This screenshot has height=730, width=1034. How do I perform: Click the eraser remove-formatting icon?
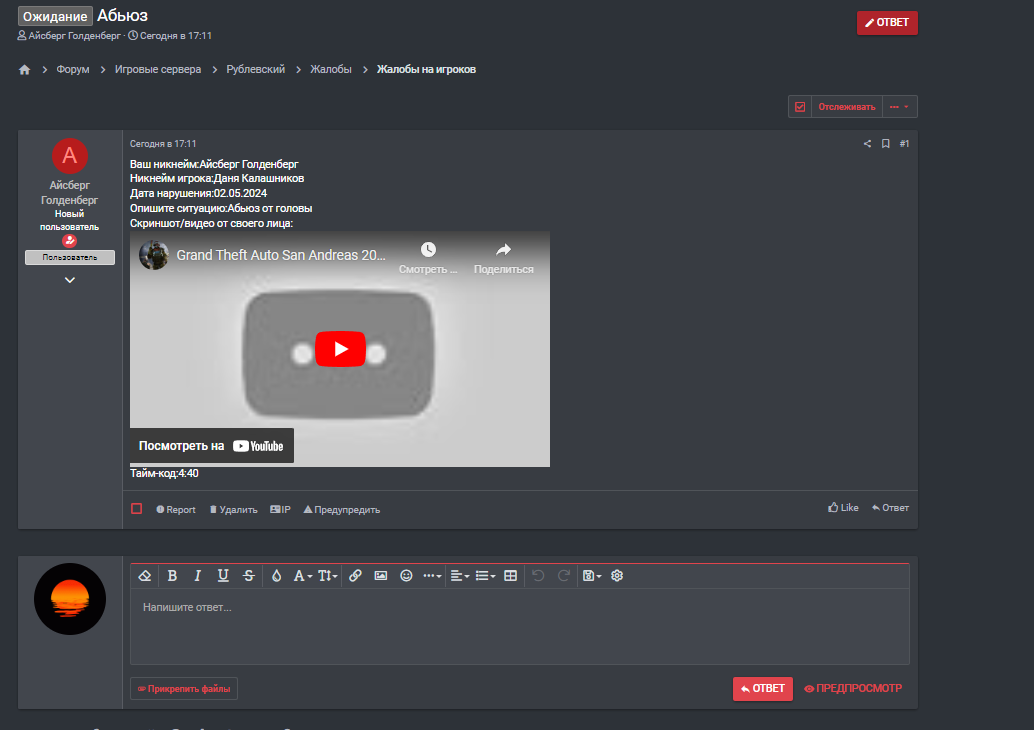click(x=145, y=576)
